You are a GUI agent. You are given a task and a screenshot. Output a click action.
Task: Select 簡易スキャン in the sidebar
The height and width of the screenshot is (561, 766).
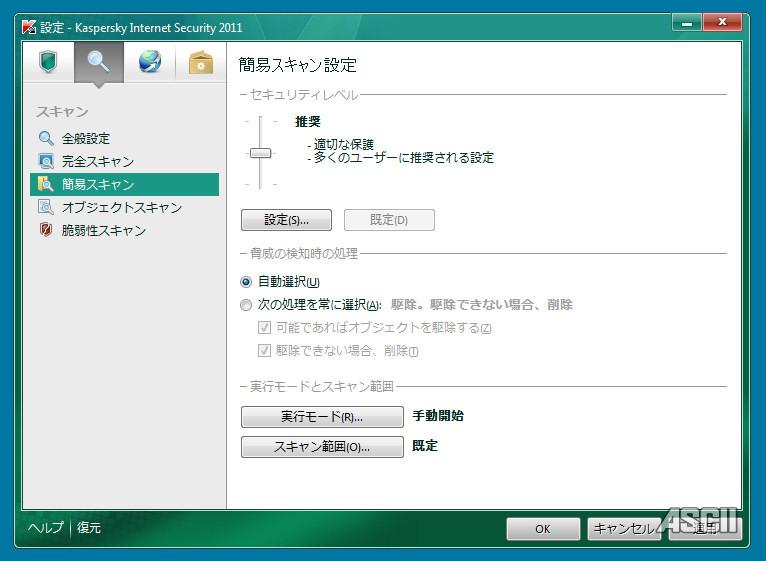[x=124, y=184]
